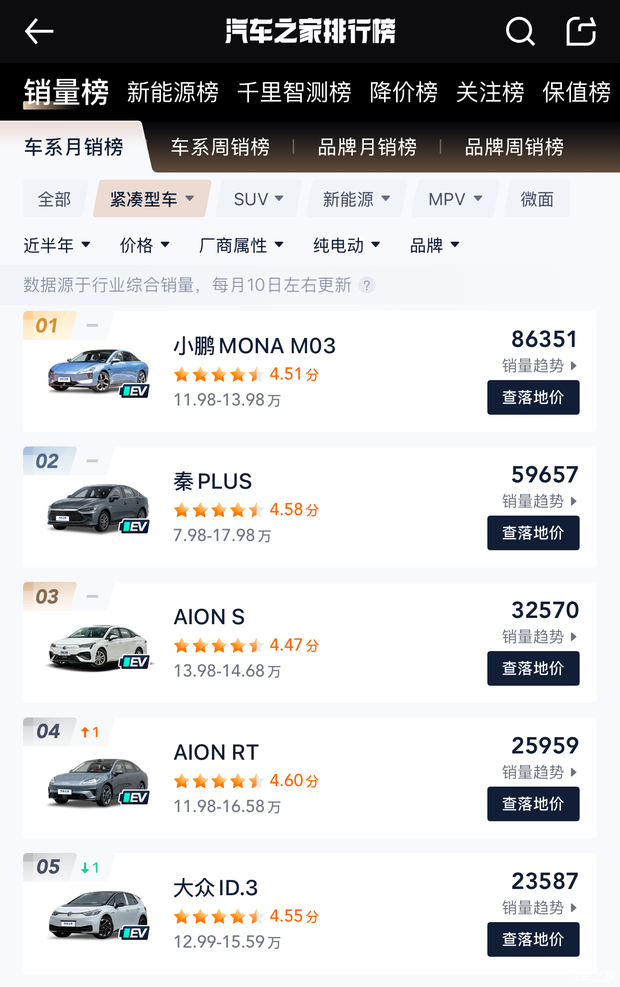Tap 查落地价 for 大众 ID.3
Viewport: 620px width, 987px height.
[533, 939]
